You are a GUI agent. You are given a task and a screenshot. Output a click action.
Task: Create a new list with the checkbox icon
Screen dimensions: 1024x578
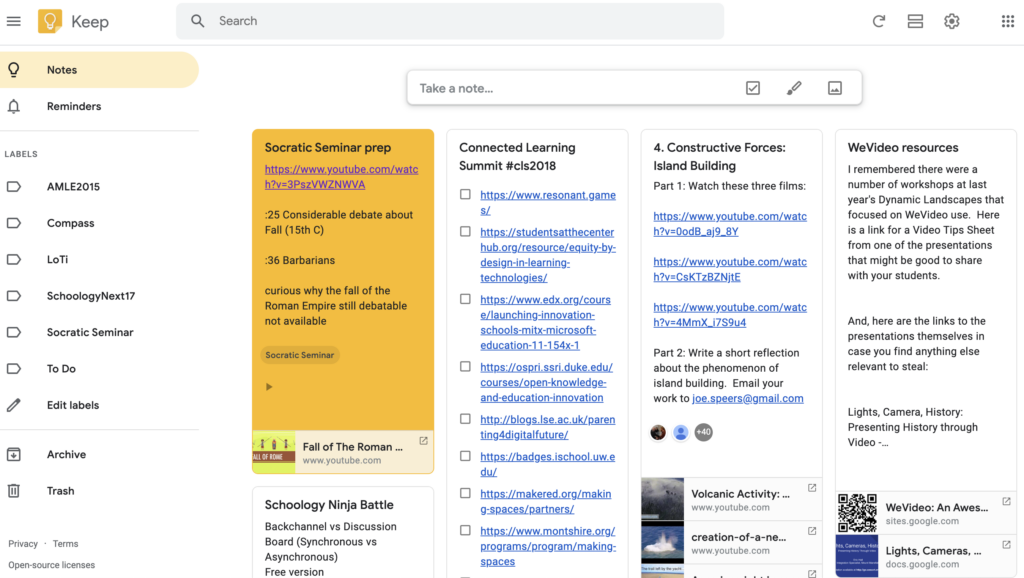pyautogui.click(x=753, y=88)
